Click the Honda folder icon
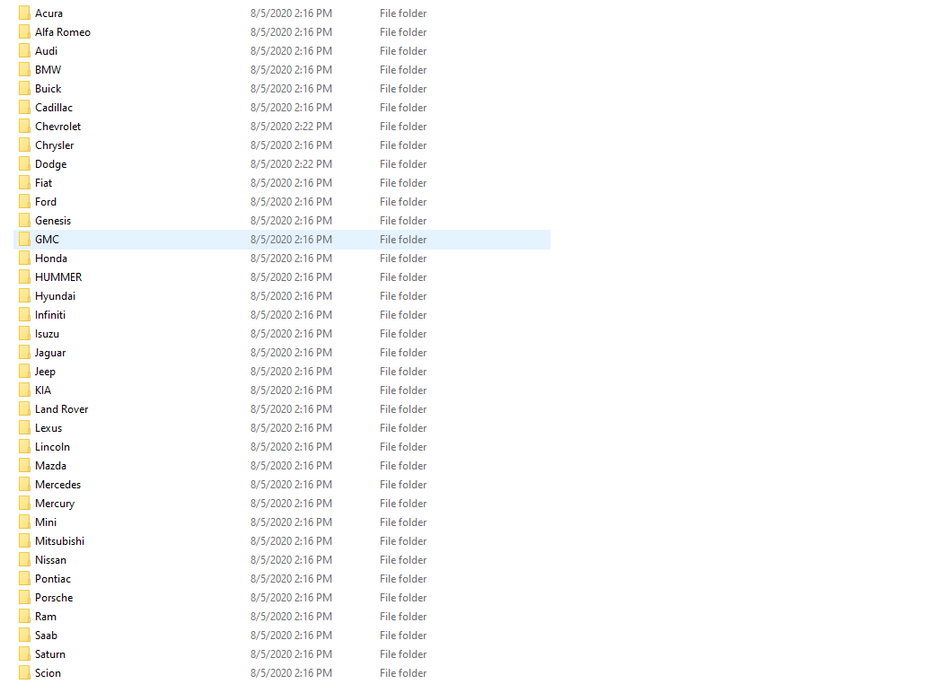 [x=24, y=258]
